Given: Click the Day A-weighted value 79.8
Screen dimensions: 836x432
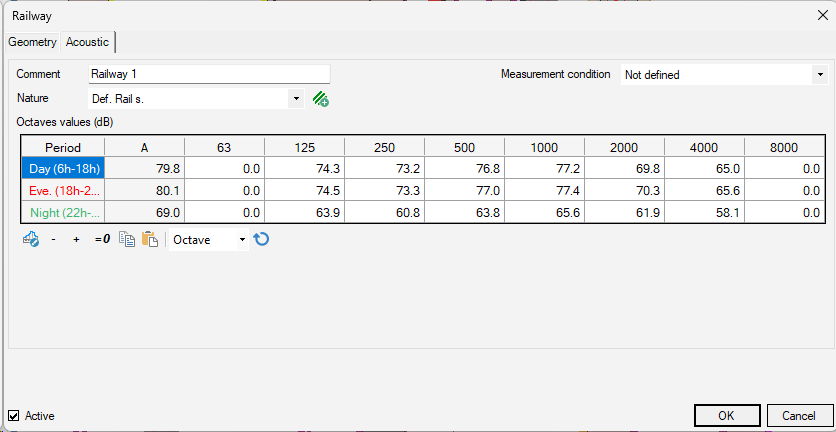Looking at the screenshot, I should tap(144, 169).
